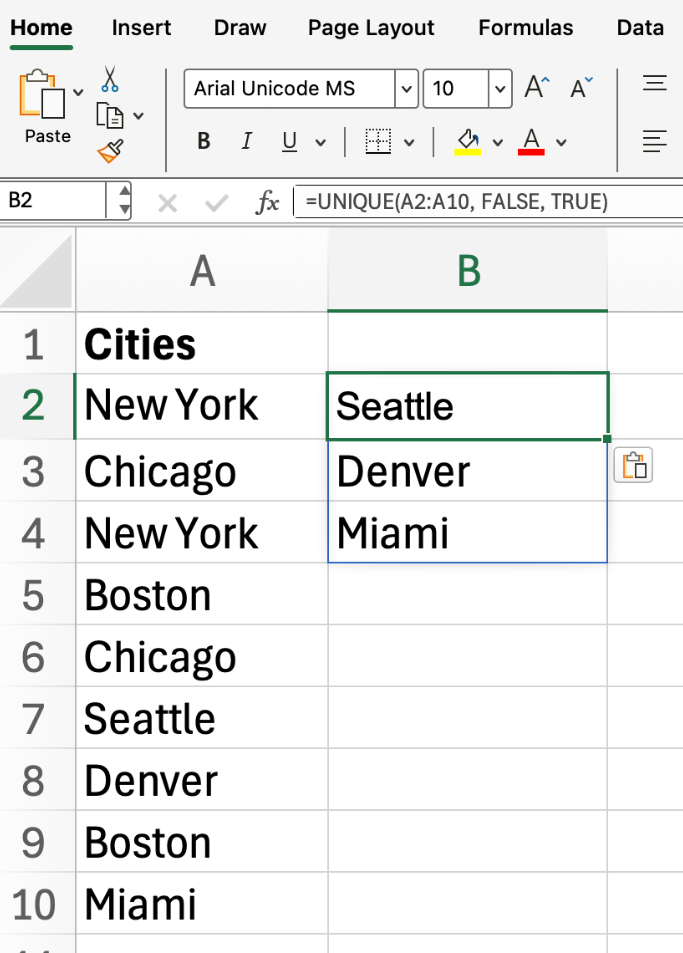
Task: Click the Borders icon
Action: (x=378, y=142)
